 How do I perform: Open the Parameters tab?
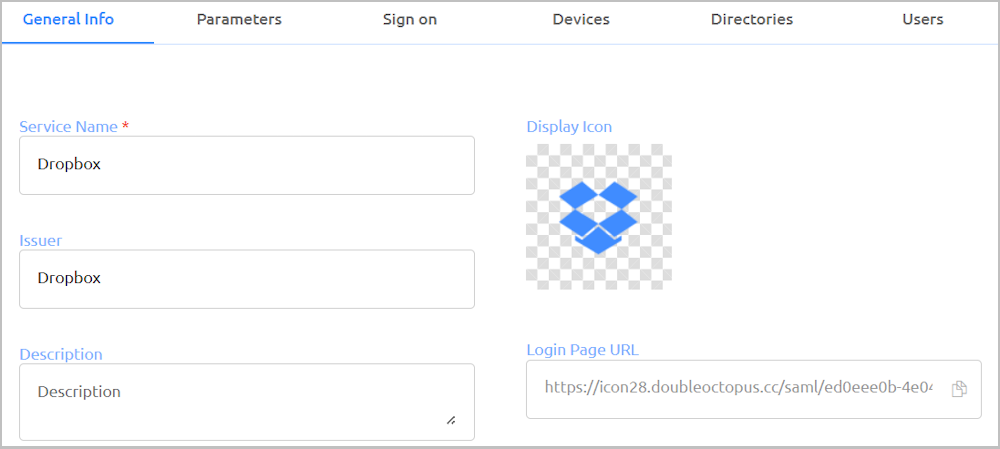coord(239,19)
